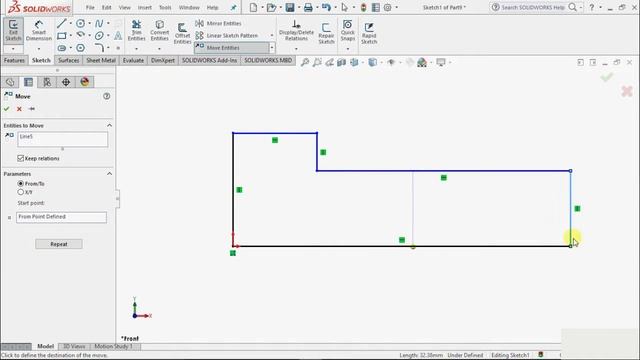The image size is (640, 360).
Task: Activate Offset Entities tool
Action: pyautogui.click(x=182, y=33)
